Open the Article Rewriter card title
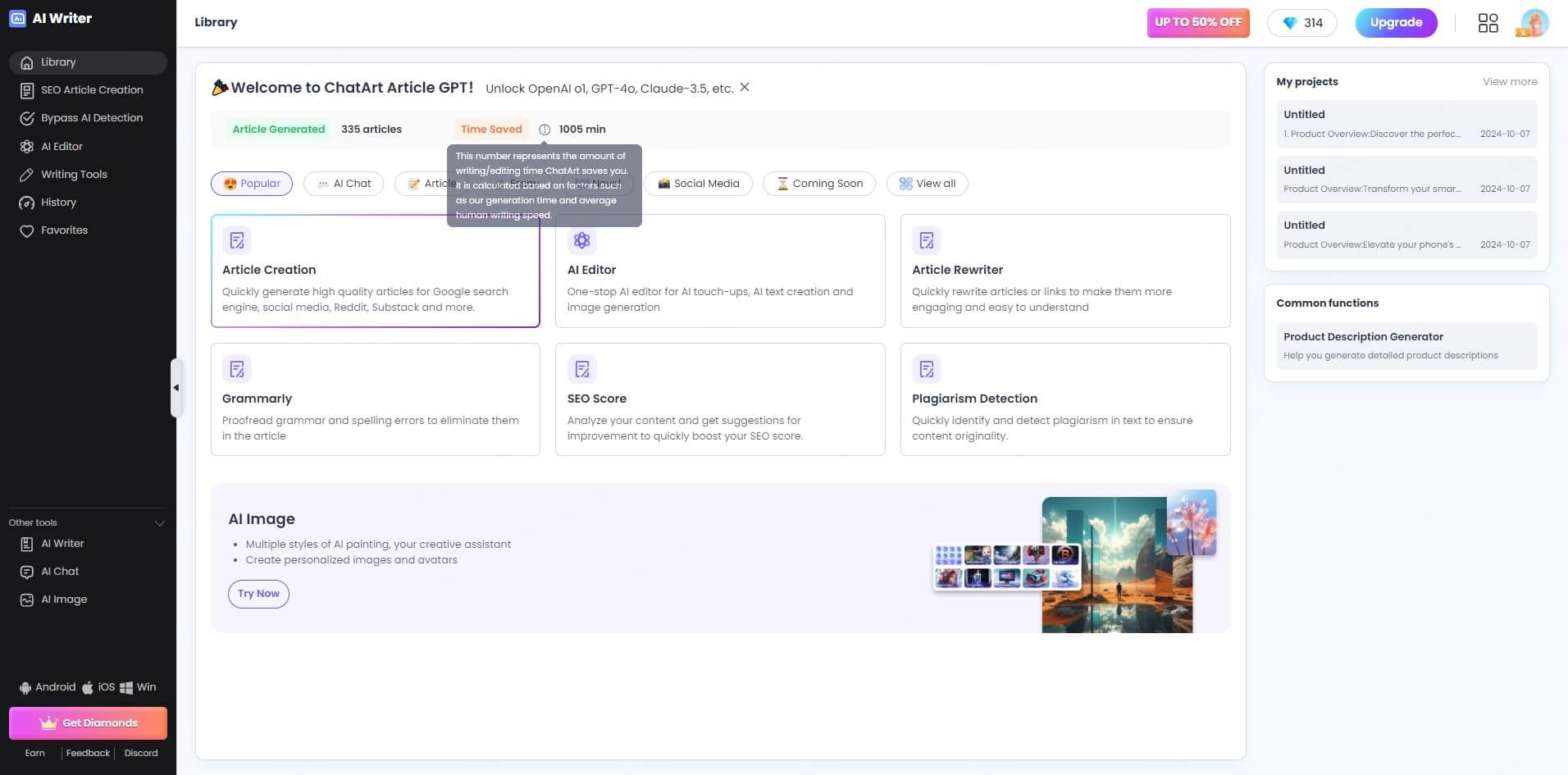 coord(957,270)
